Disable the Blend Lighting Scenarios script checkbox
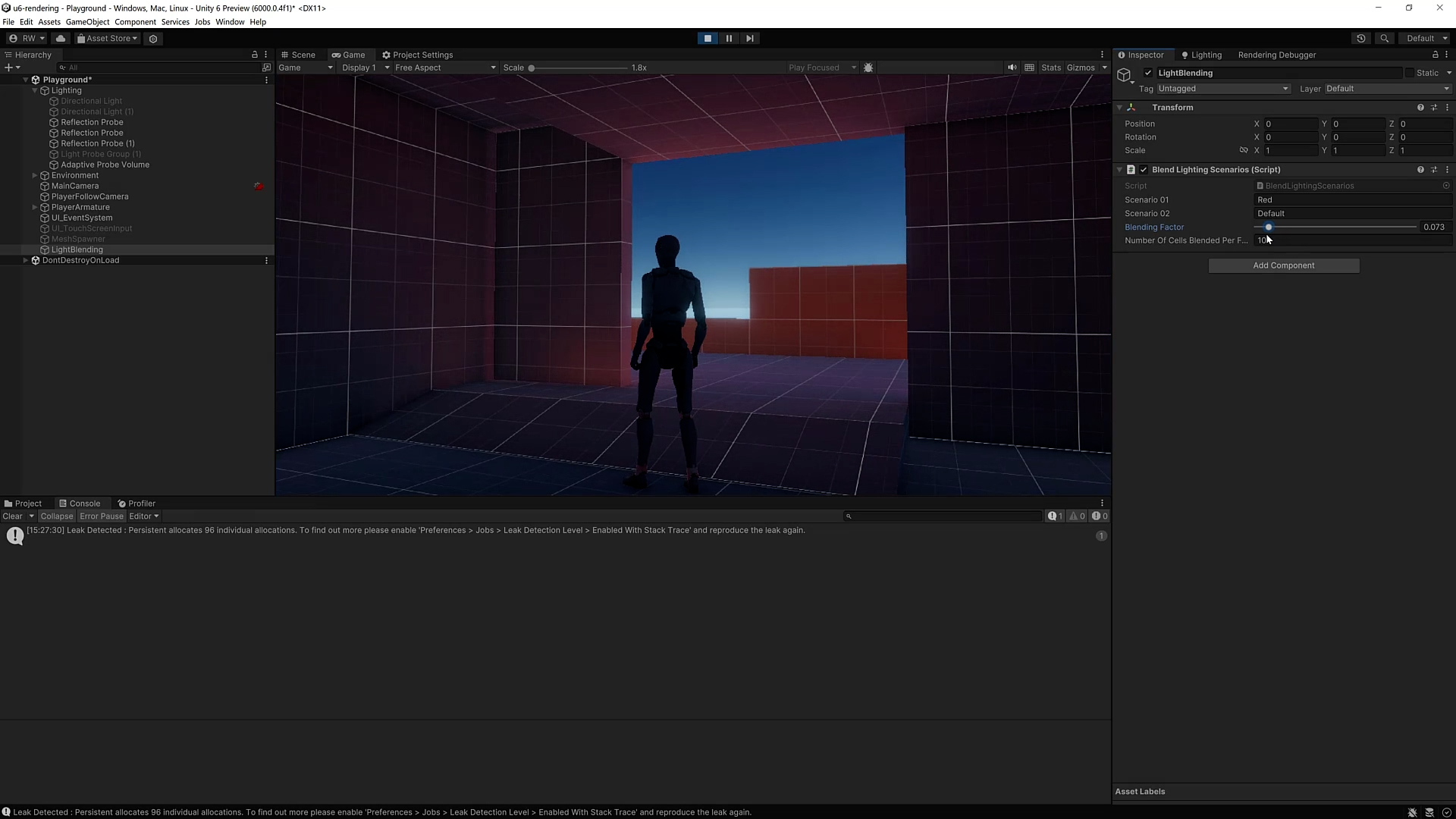 (1144, 170)
